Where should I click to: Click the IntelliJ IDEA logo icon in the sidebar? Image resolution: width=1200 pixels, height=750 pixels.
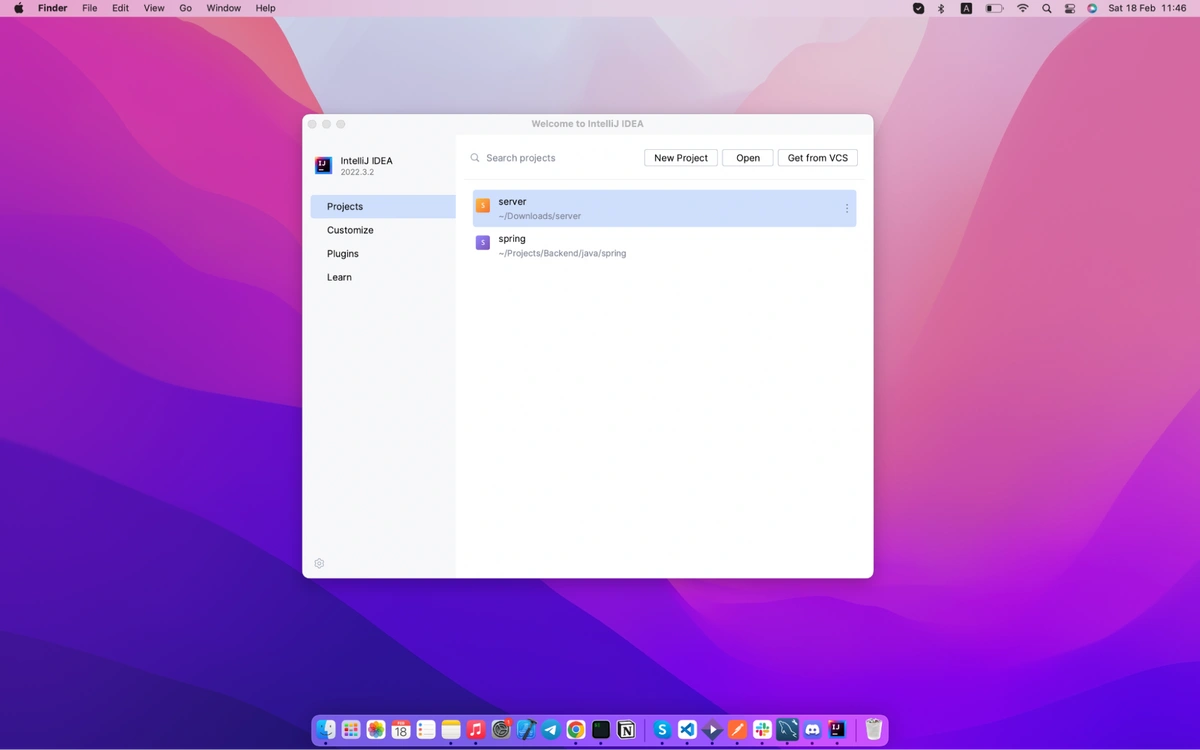(x=323, y=166)
